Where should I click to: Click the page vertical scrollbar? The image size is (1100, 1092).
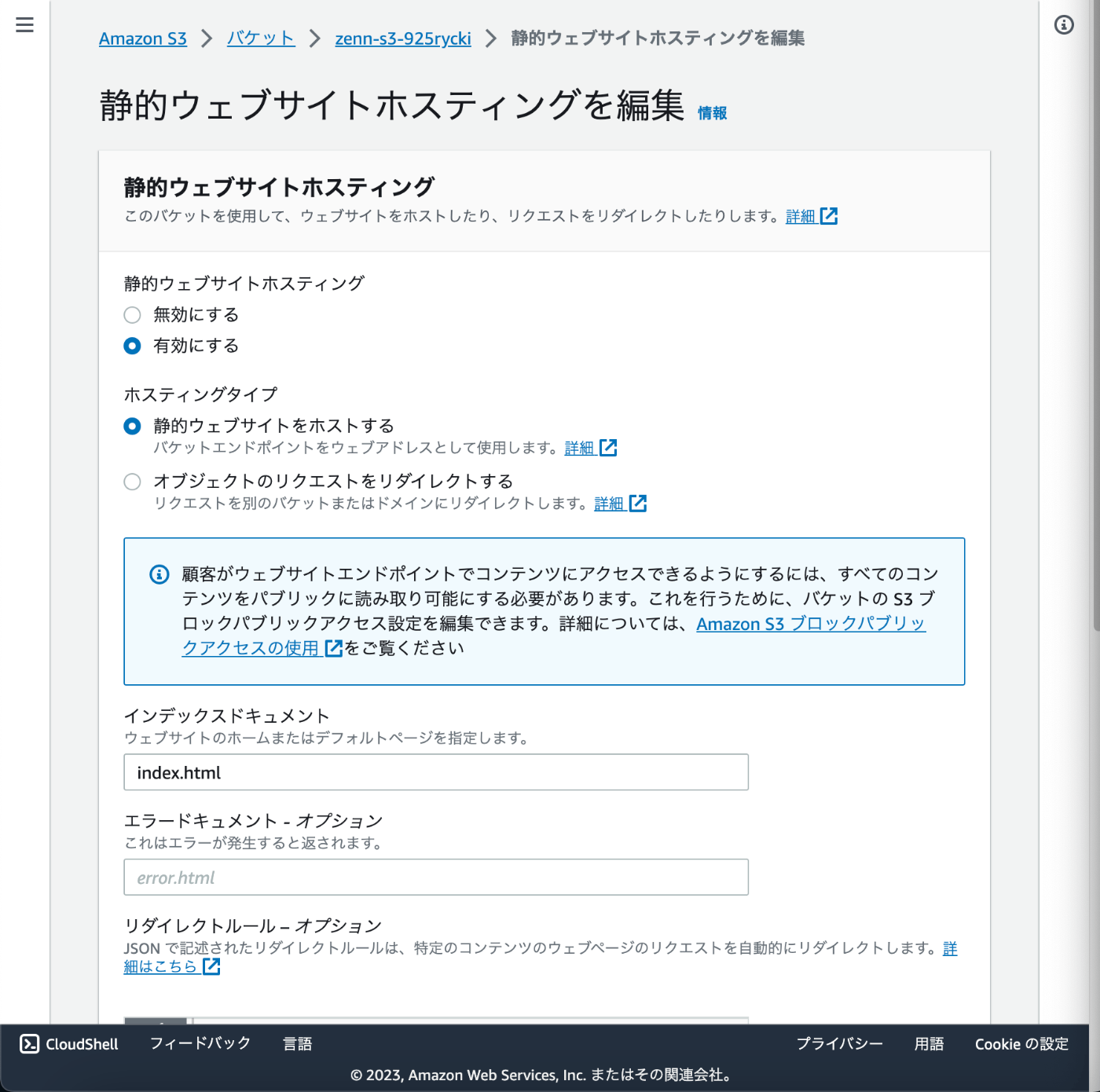coord(1095,314)
